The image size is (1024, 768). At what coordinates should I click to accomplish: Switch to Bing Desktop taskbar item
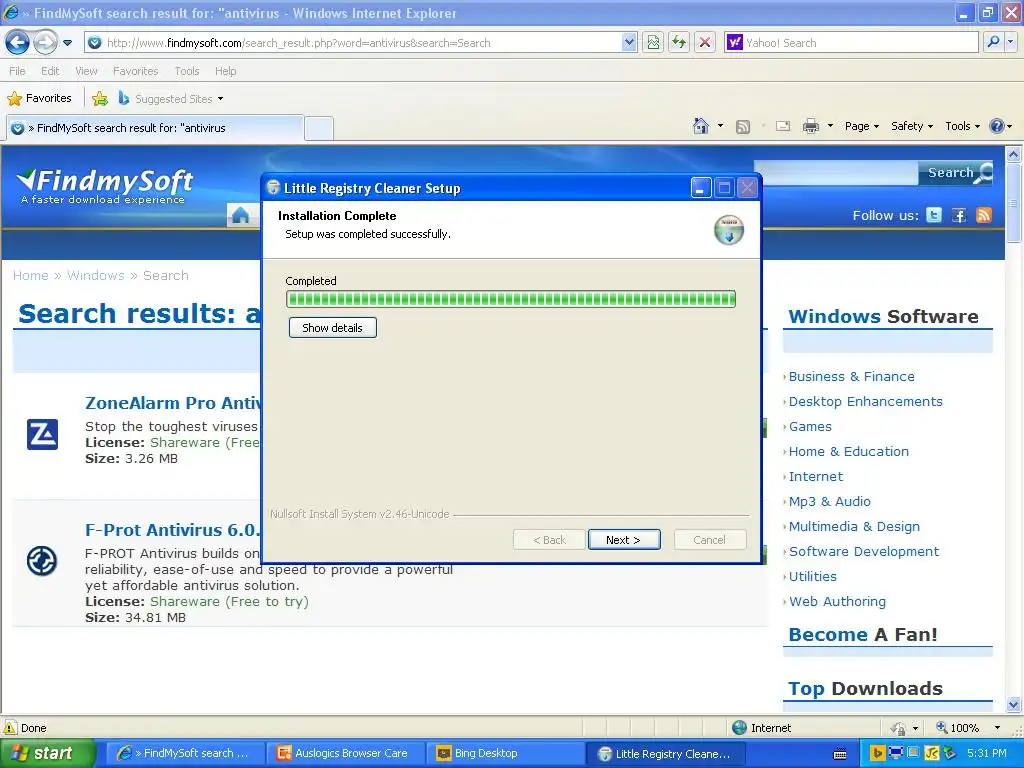[x=505, y=754]
